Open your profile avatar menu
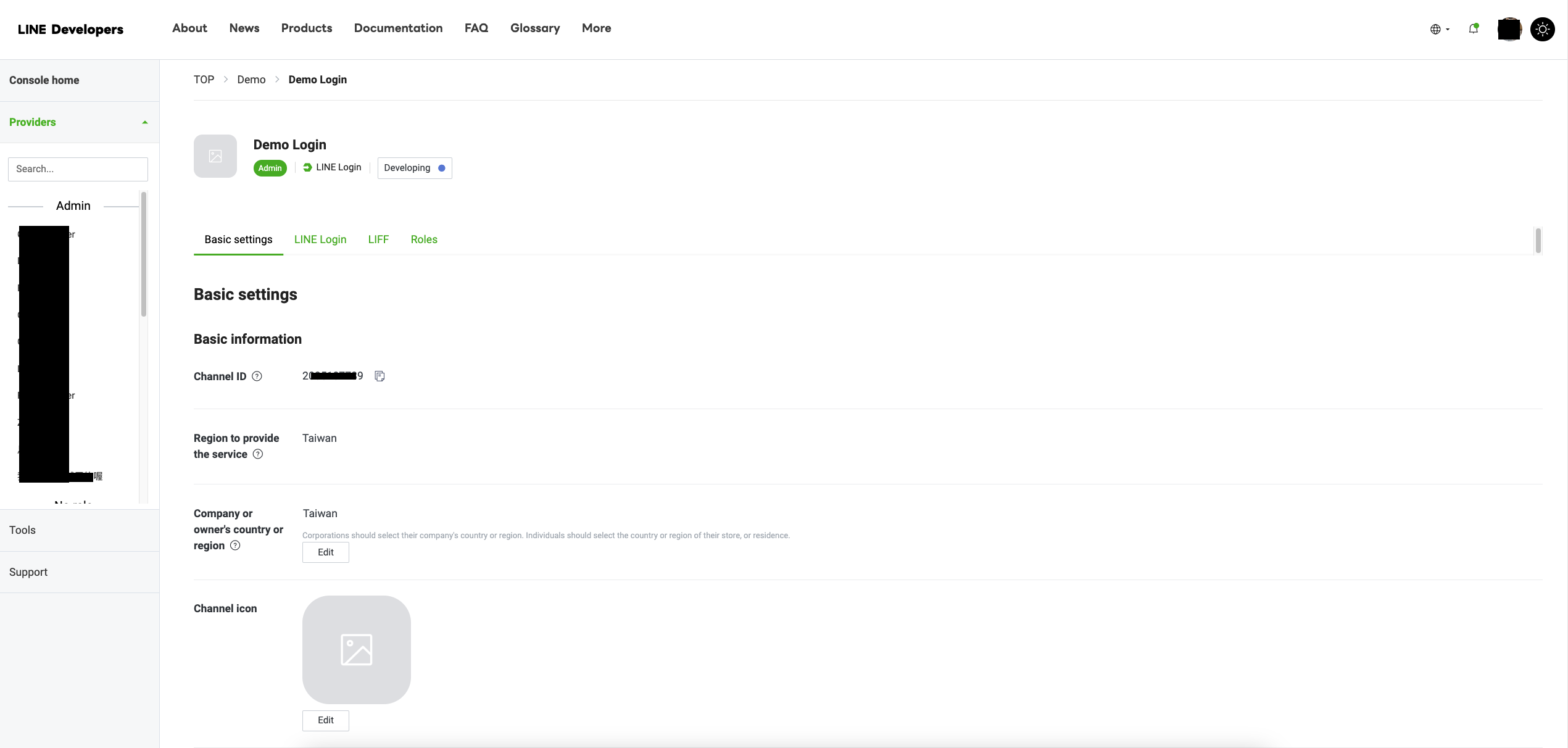This screenshot has height=748, width=1568. click(1509, 29)
